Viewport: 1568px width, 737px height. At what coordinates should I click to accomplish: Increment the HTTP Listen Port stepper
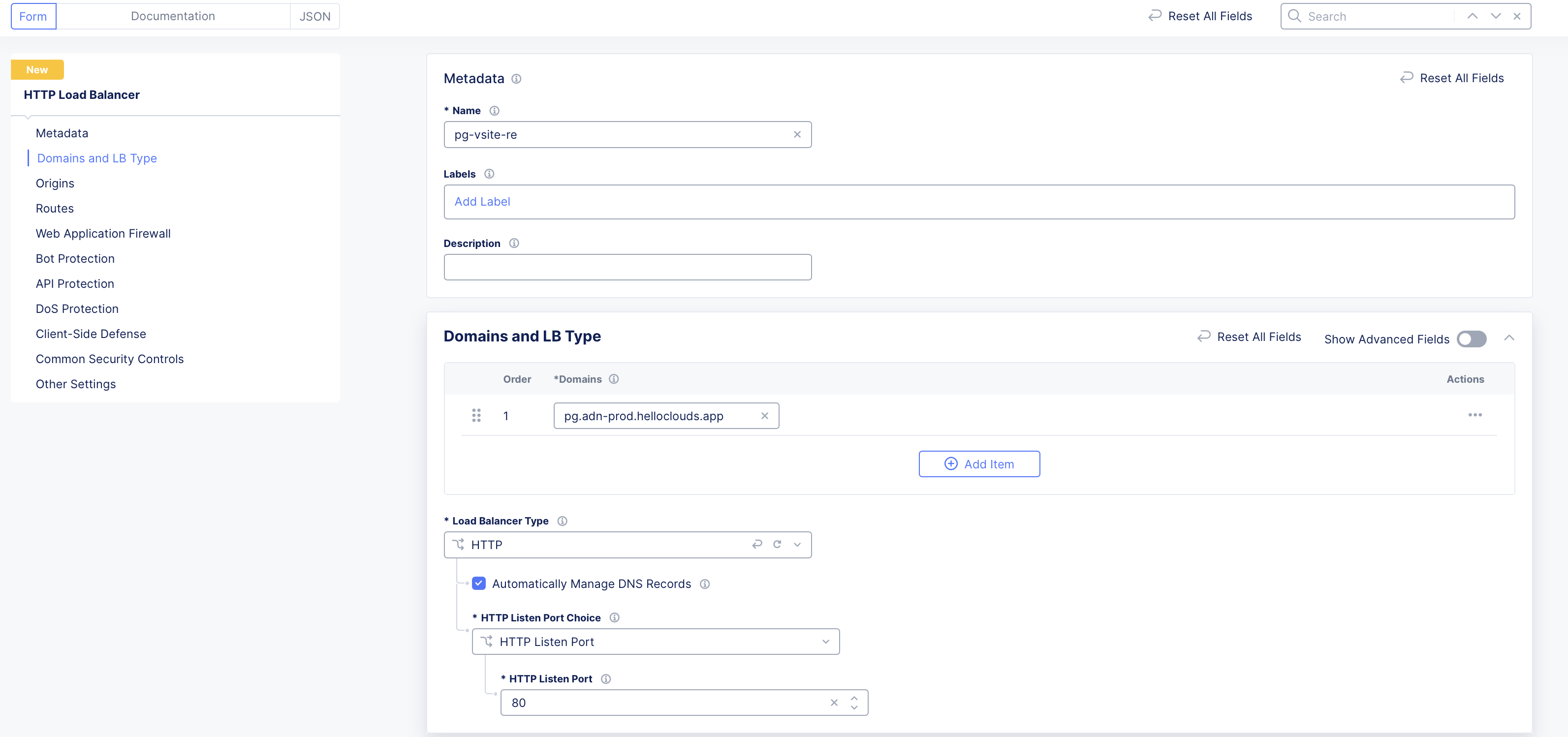pyautogui.click(x=854, y=698)
